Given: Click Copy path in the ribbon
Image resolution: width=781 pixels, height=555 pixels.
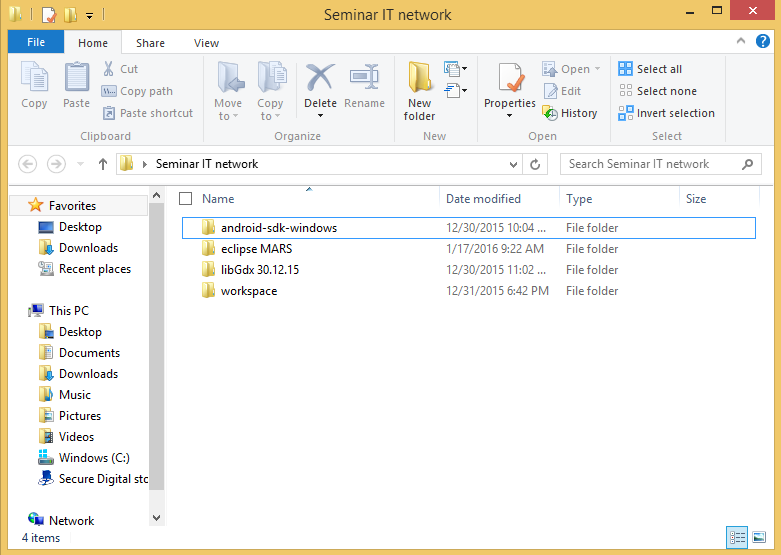Looking at the screenshot, I should [x=137, y=91].
